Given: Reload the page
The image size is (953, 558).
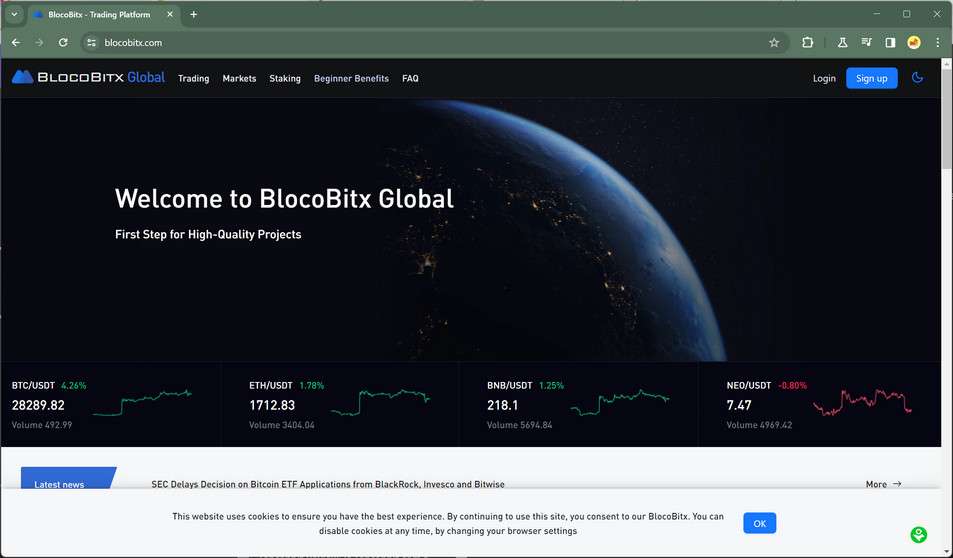Looking at the screenshot, I should coord(63,43).
